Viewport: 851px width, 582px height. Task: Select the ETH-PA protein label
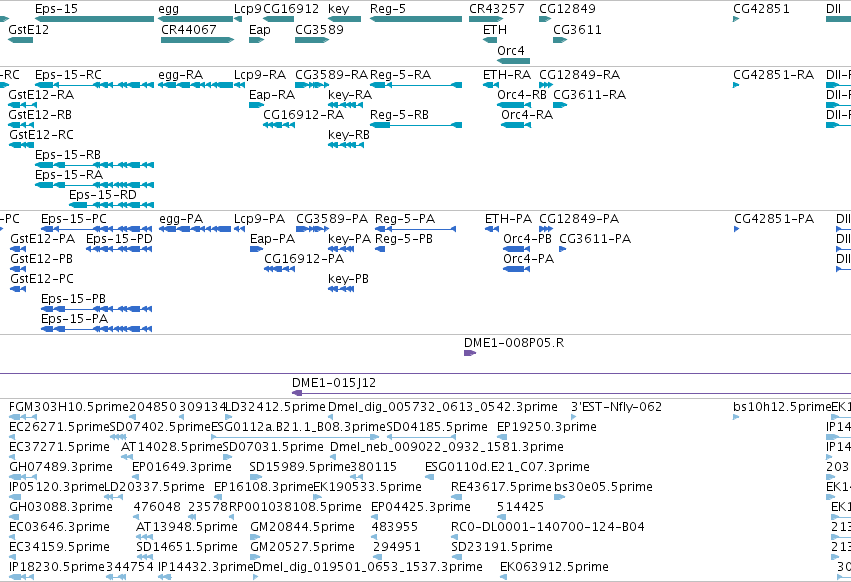click(x=508, y=219)
